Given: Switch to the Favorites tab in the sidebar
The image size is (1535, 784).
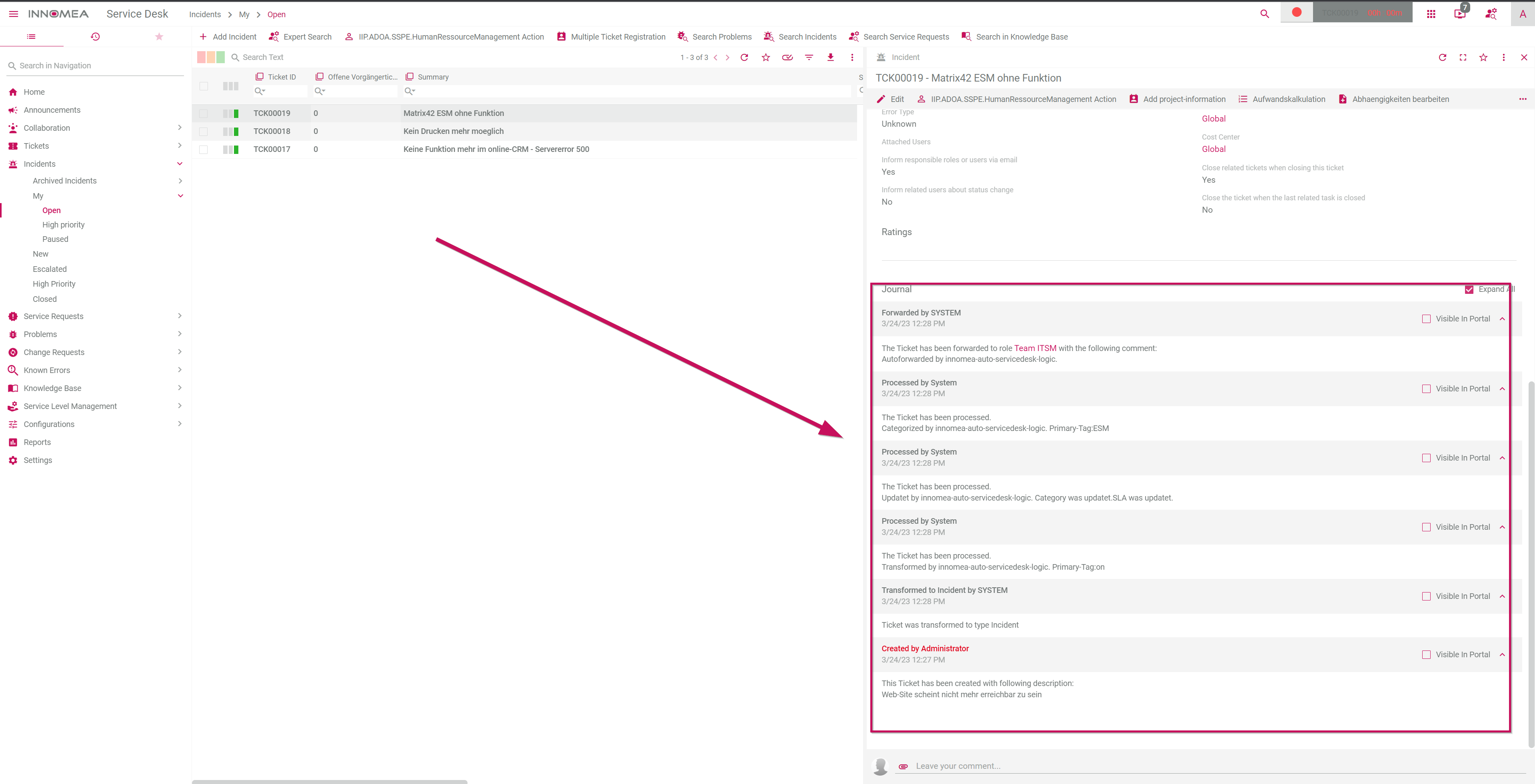Looking at the screenshot, I should tap(158, 36).
